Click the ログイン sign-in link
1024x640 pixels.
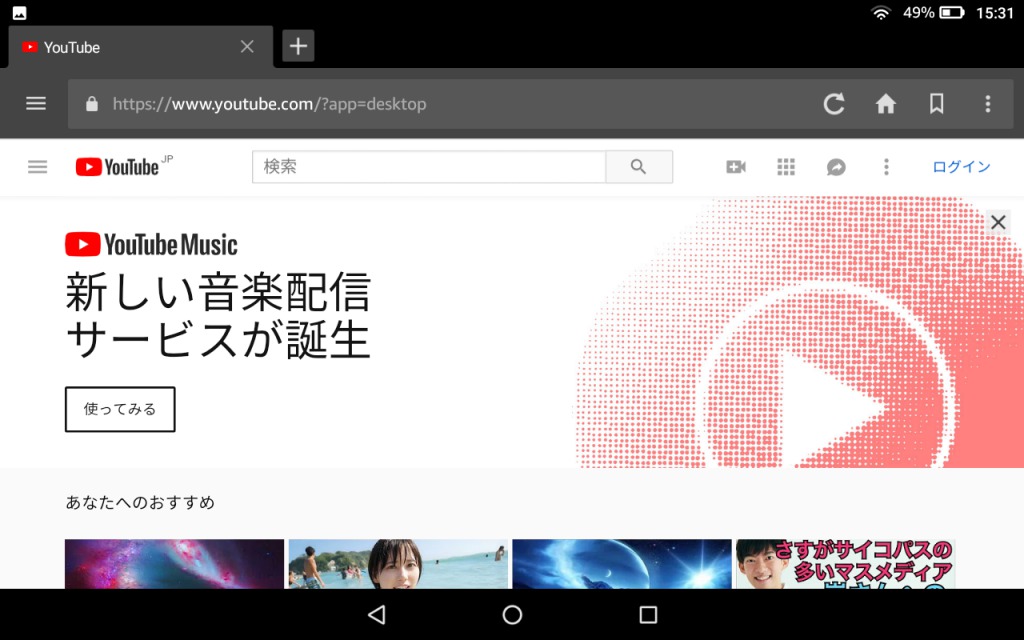tap(961, 167)
